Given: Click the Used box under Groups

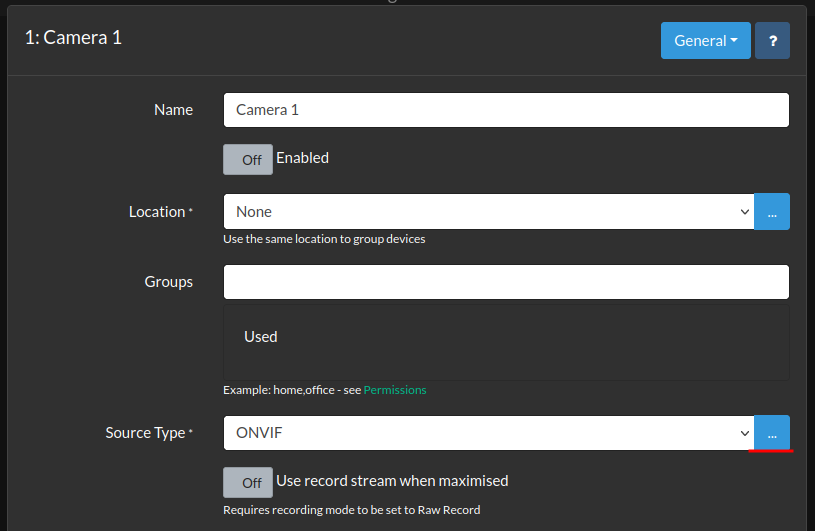Looking at the screenshot, I should tap(506, 343).
